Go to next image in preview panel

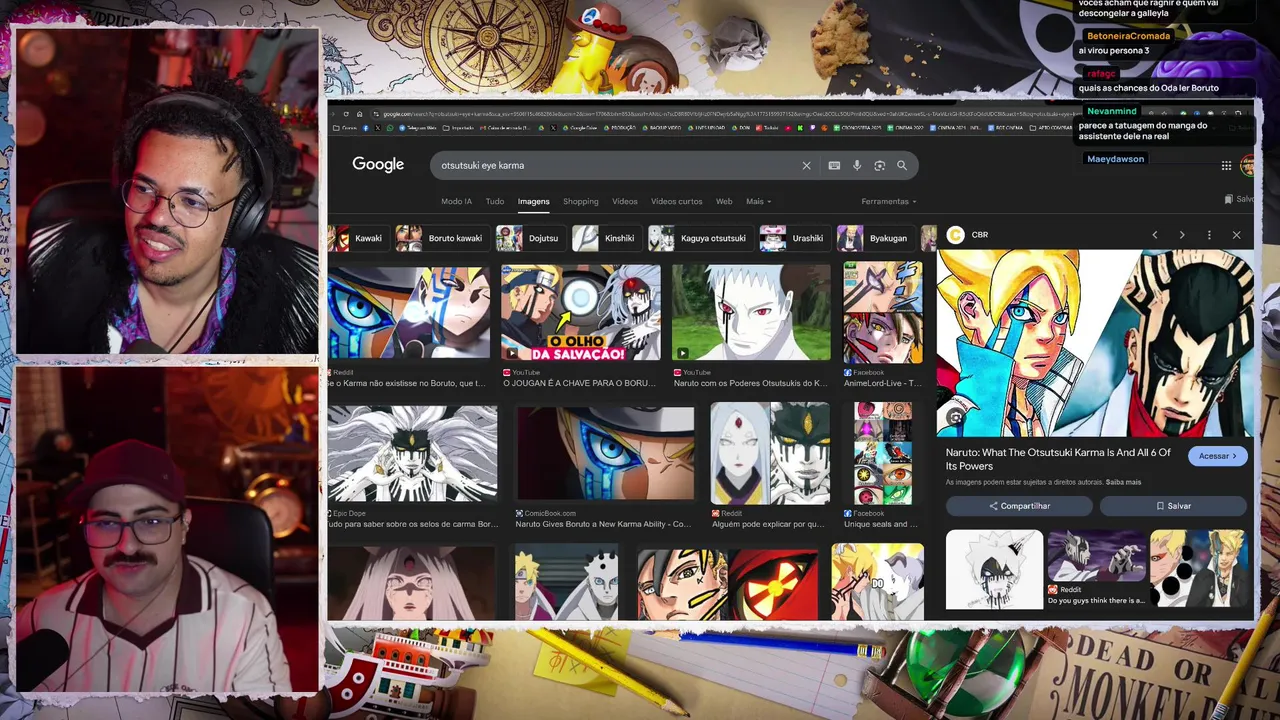tap(1182, 235)
